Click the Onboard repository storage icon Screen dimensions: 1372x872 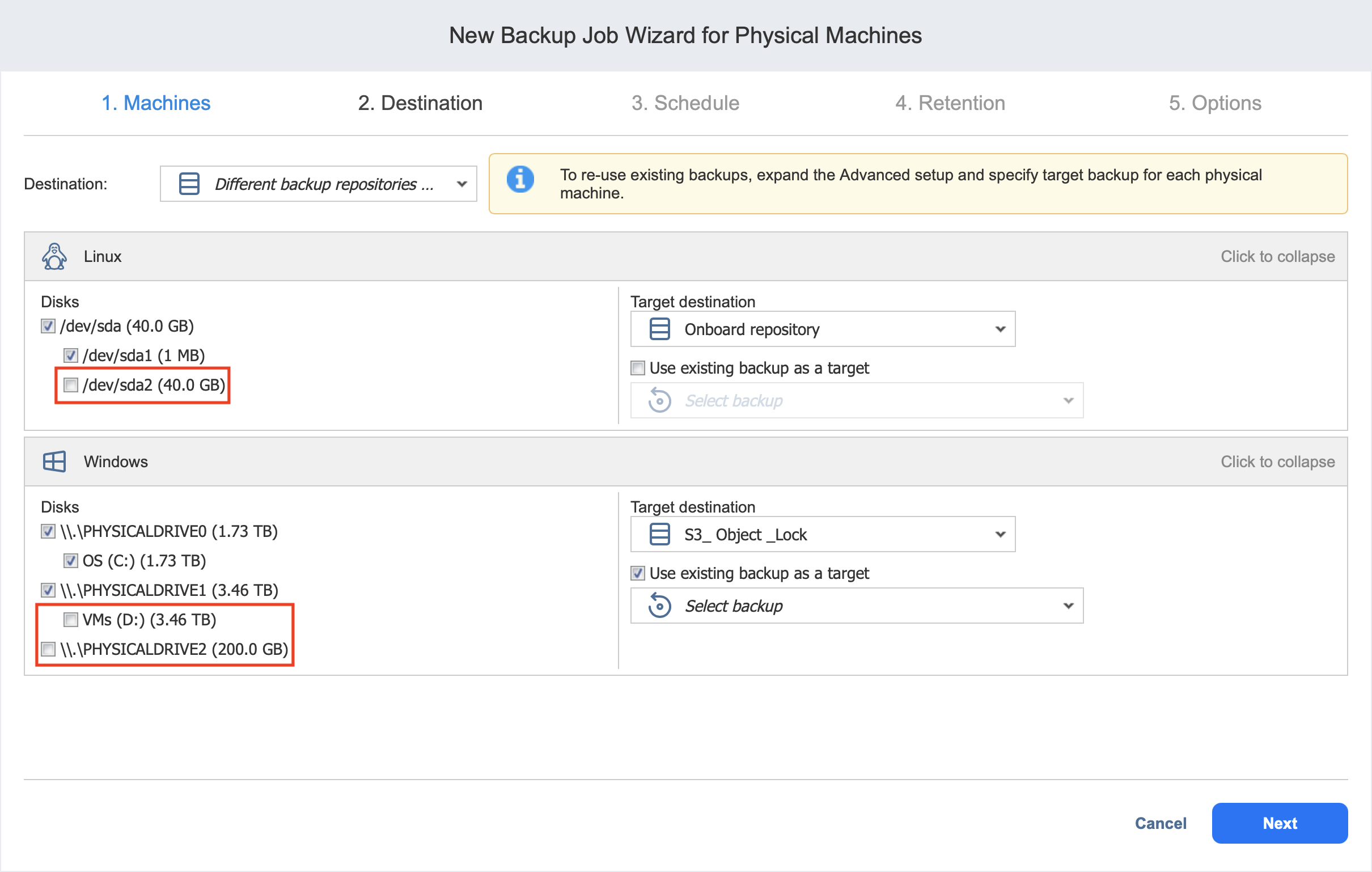click(x=659, y=329)
